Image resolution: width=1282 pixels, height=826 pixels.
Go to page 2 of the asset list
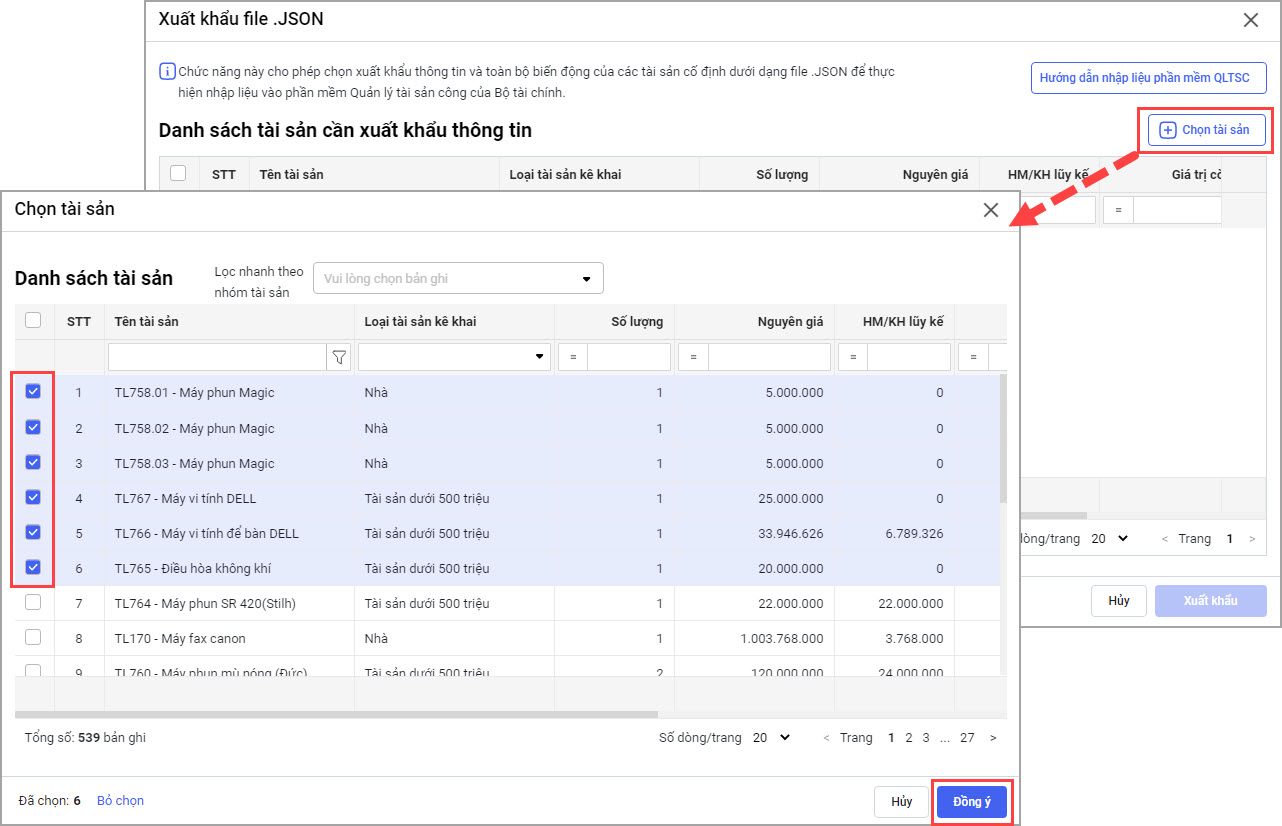(x=908, y=738)
